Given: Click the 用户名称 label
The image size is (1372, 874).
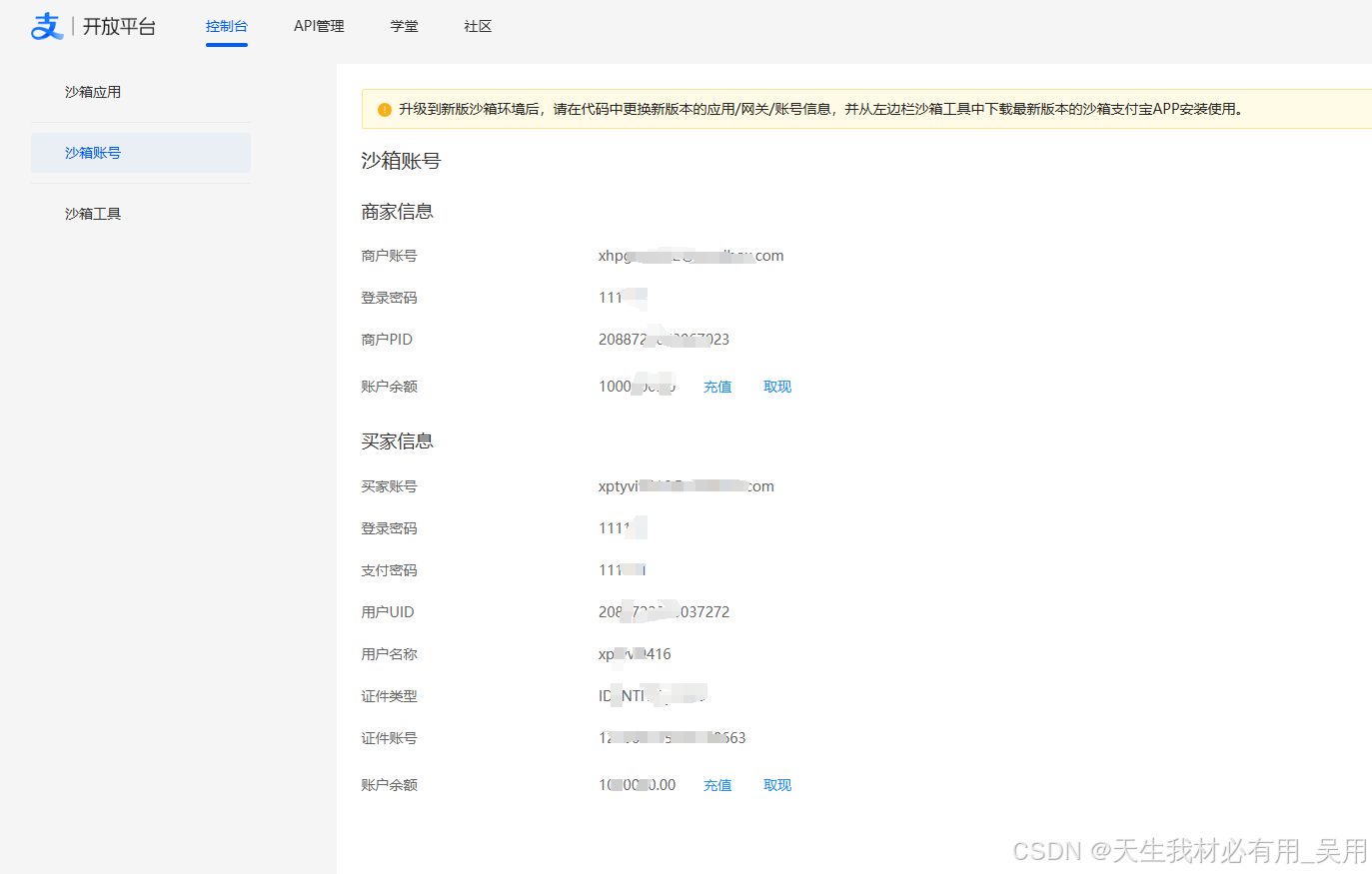Looking at the screenshot, I should coord(389,654).
